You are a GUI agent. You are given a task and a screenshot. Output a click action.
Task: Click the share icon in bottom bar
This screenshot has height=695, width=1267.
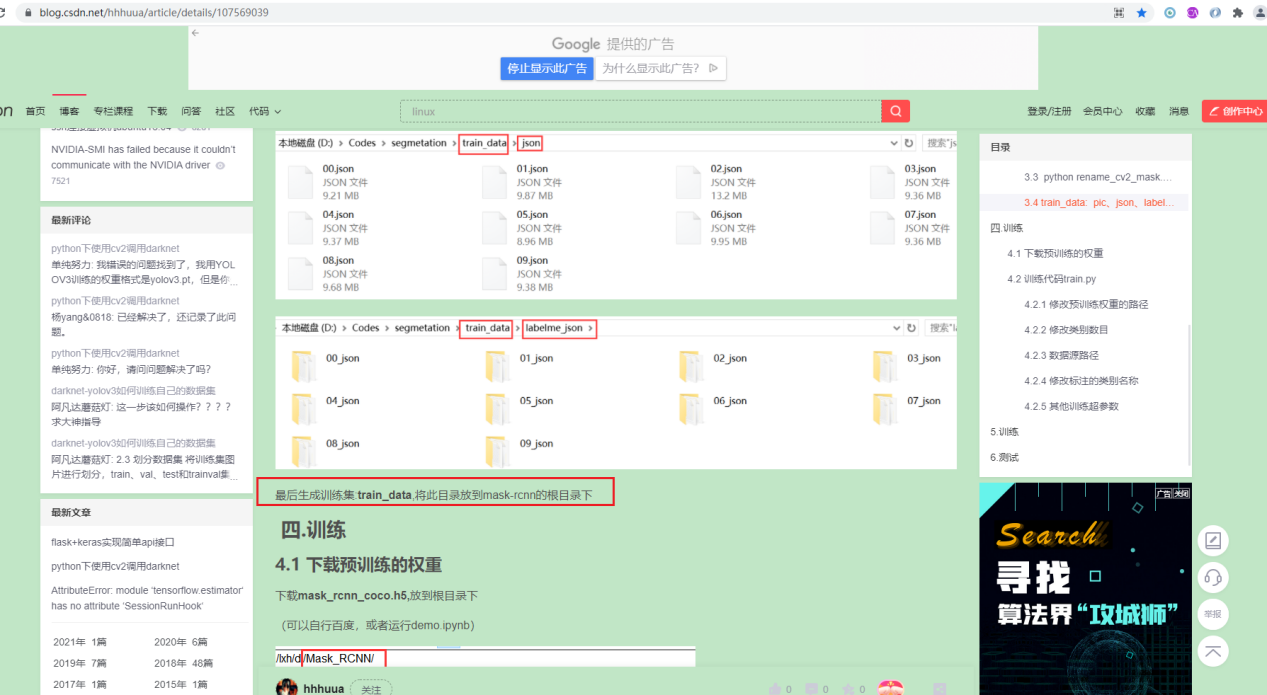[x=940, y=689]
